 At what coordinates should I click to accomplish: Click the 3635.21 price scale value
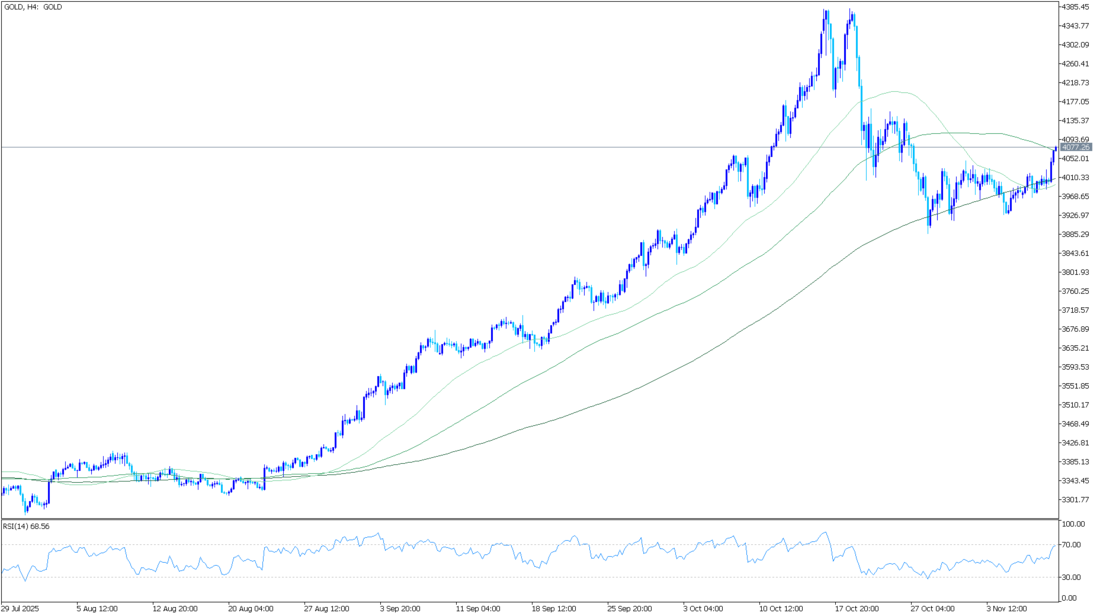pos(1076,348)
